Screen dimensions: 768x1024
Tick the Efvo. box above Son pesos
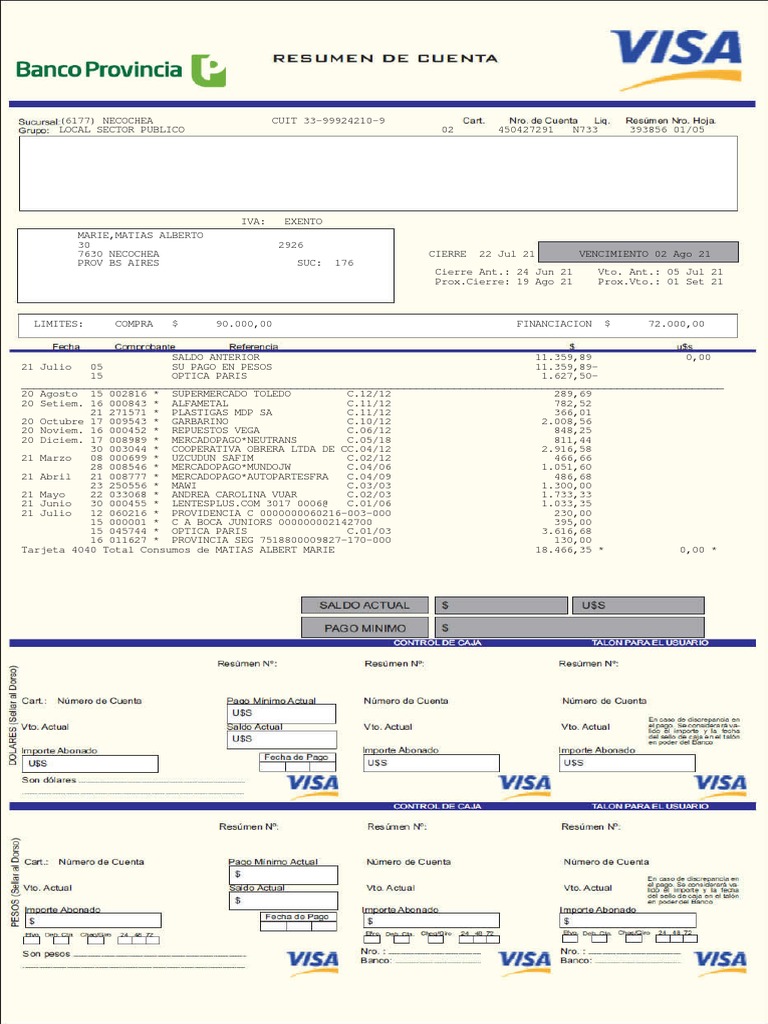[x=32, y=940]
